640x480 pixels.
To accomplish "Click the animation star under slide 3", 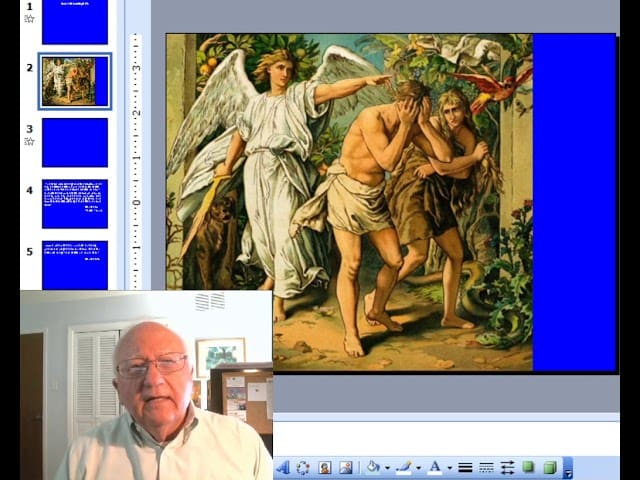I will 29,141.
